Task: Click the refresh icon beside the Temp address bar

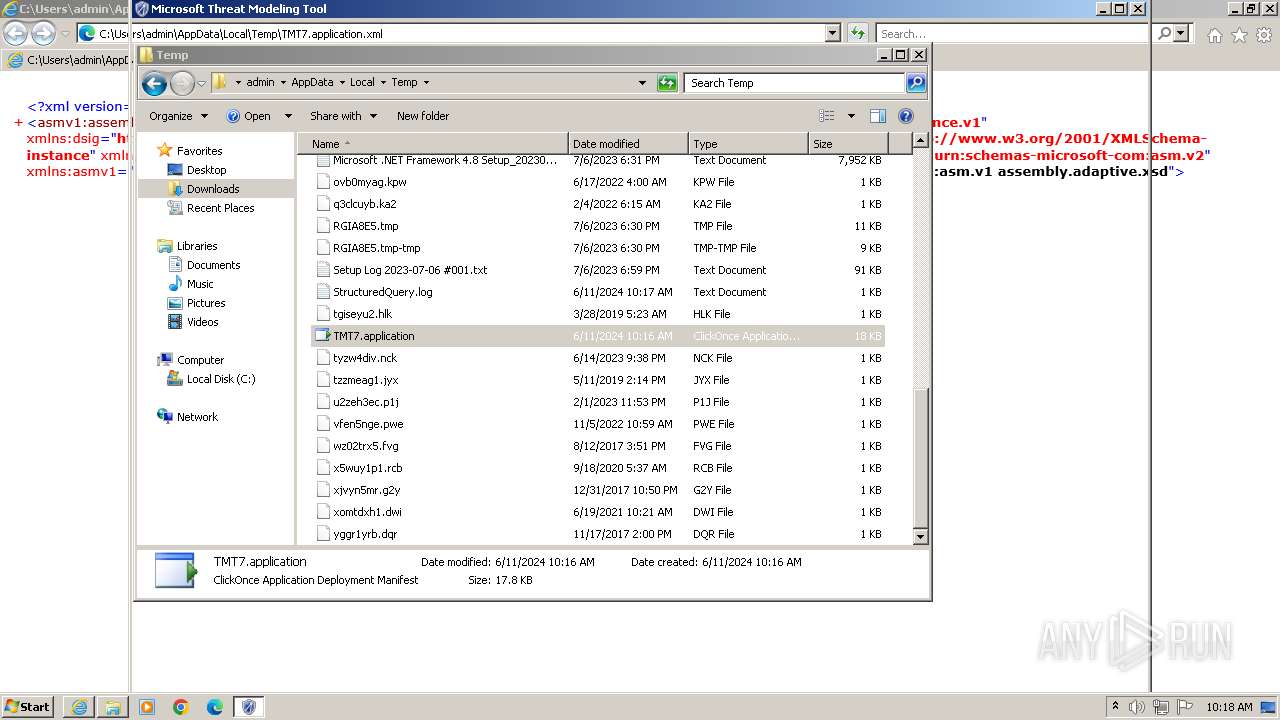Action: [x=667, y=83]
